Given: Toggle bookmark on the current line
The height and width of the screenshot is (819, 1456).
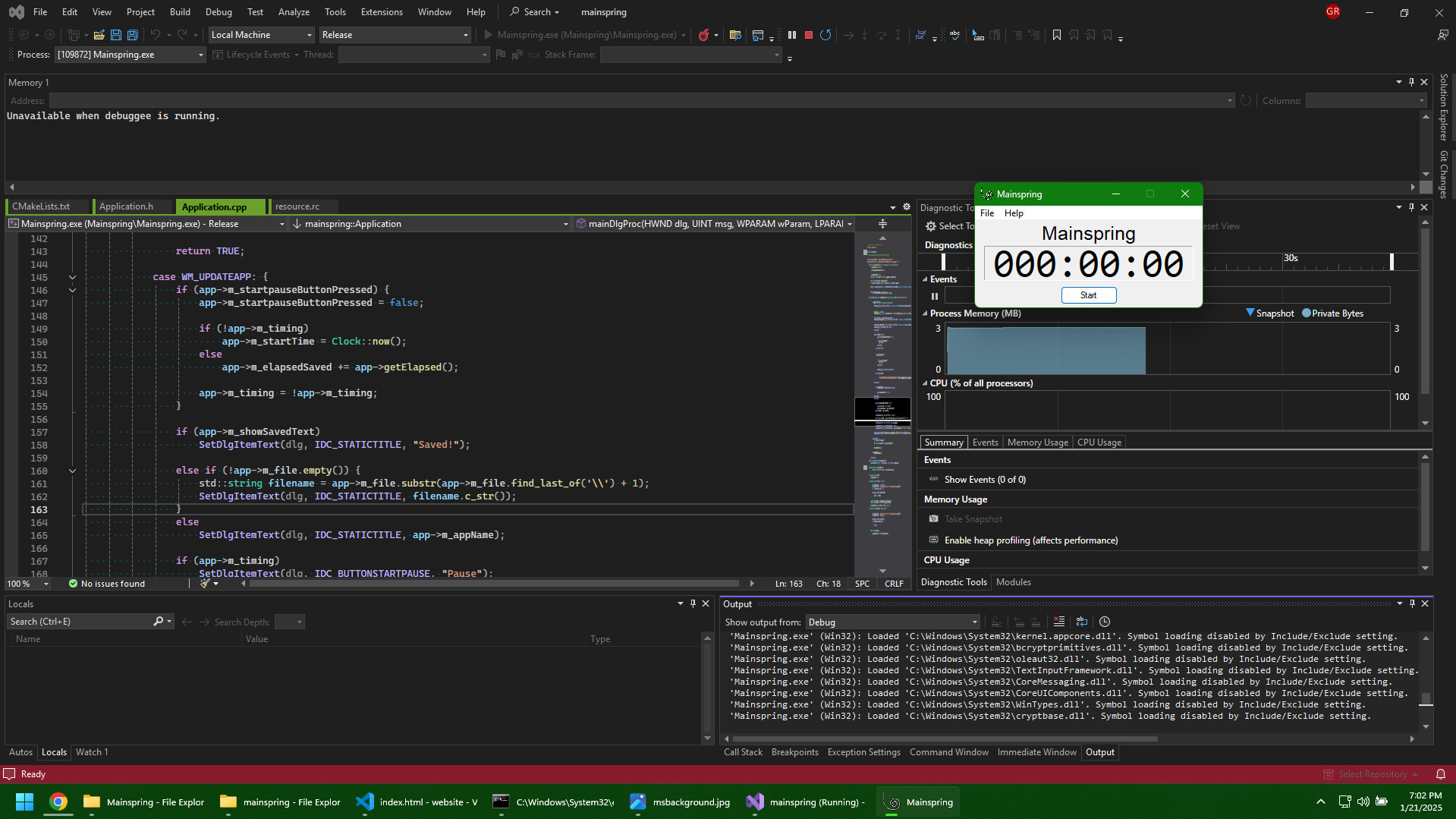Looking at the screenshot, I should click(1056, 35).
